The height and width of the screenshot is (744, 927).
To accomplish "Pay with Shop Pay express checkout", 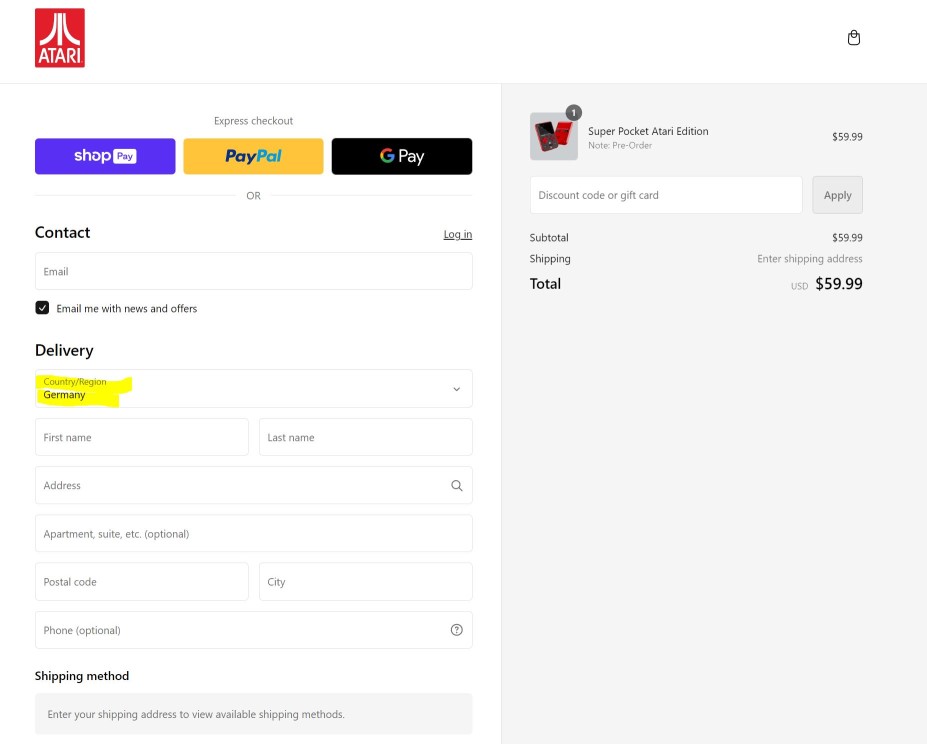I will (x=105, y=156).
